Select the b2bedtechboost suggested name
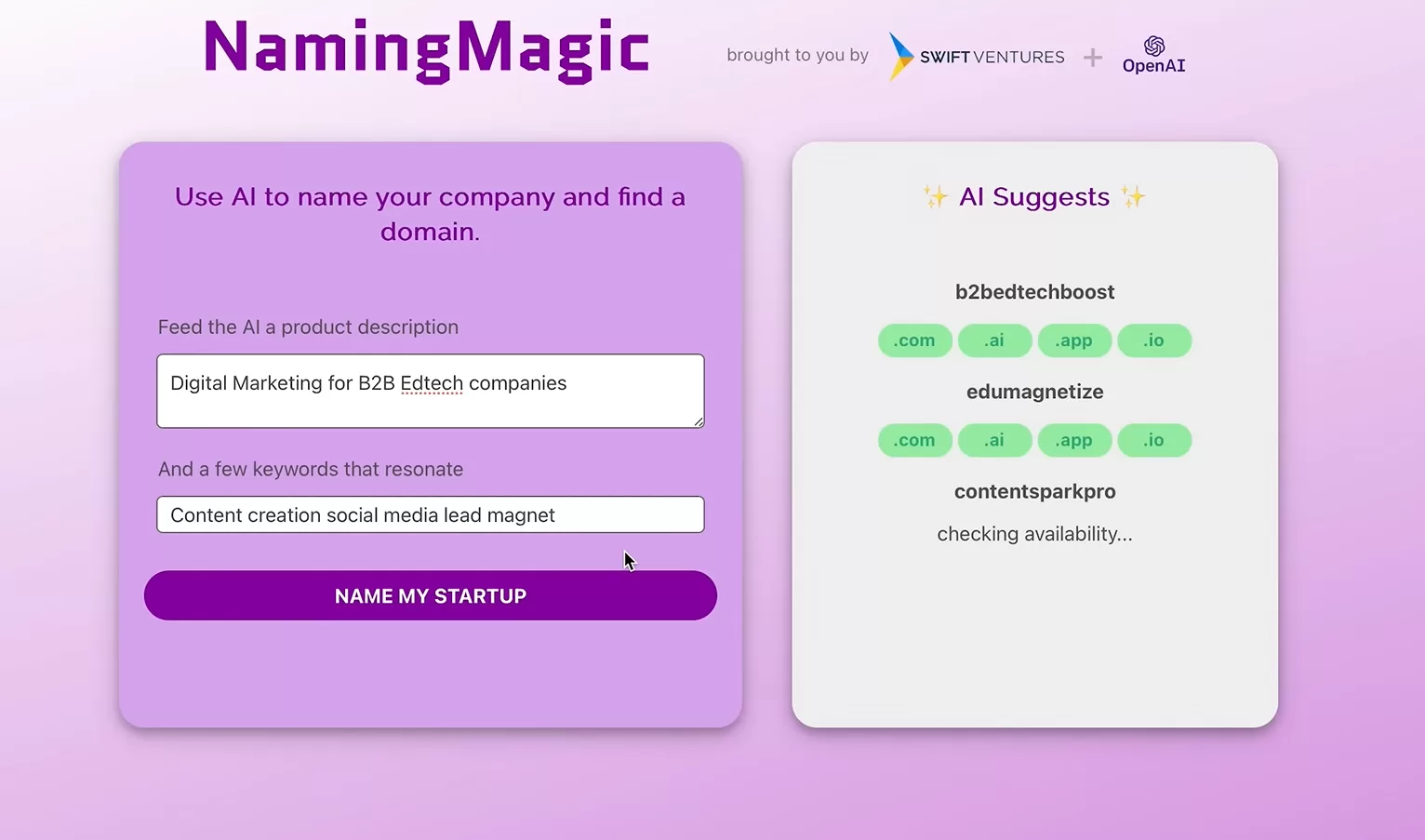 tap(1034, 292)
